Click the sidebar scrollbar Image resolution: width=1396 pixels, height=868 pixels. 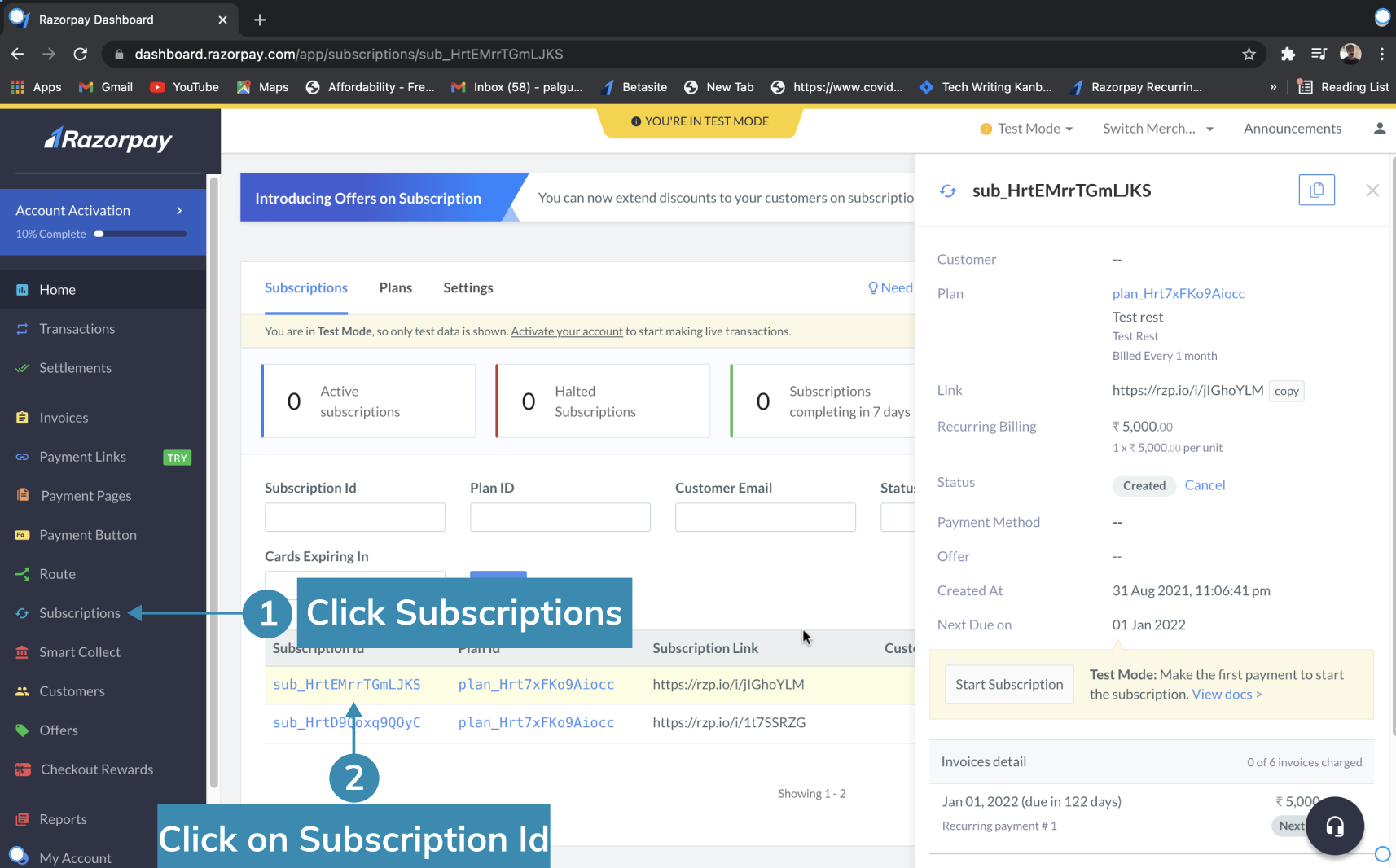[x=214, y=480]
